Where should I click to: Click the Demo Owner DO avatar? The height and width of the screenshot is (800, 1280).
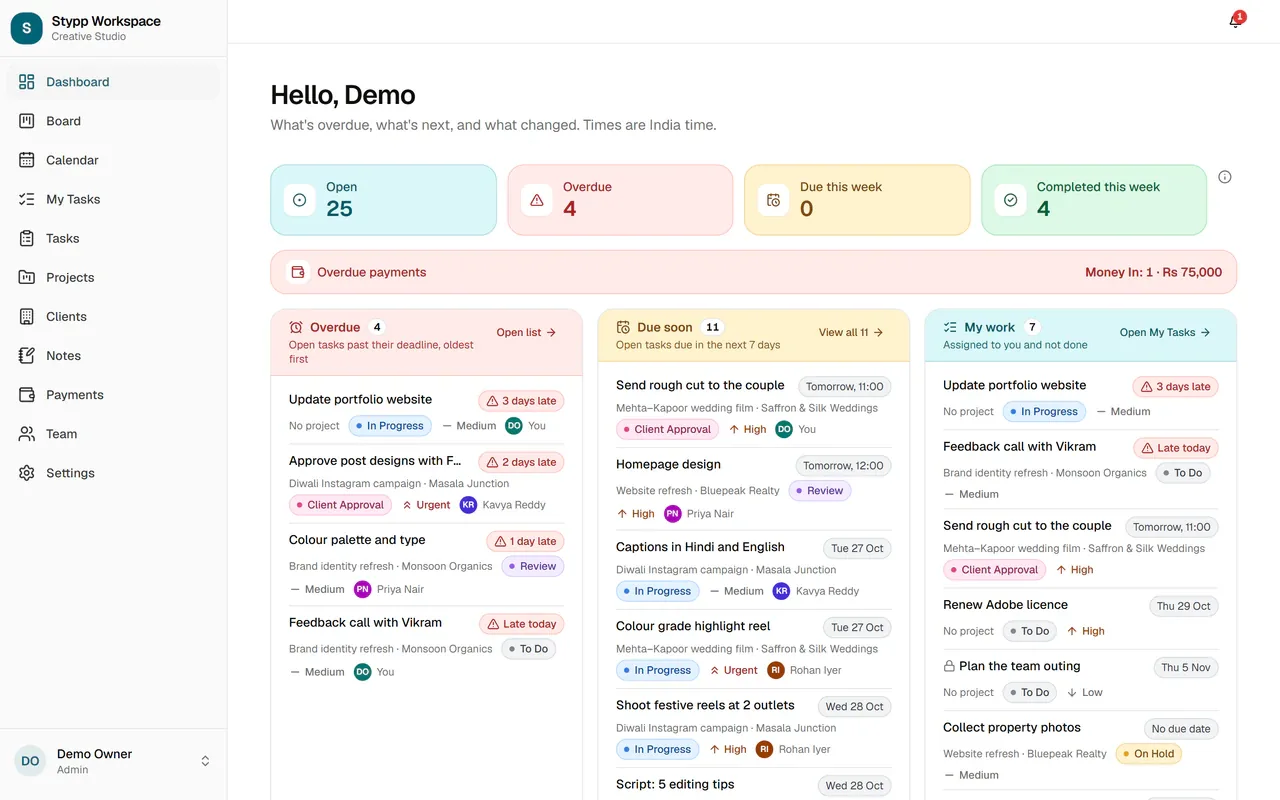pyautogui.click(x=31, y=761)
